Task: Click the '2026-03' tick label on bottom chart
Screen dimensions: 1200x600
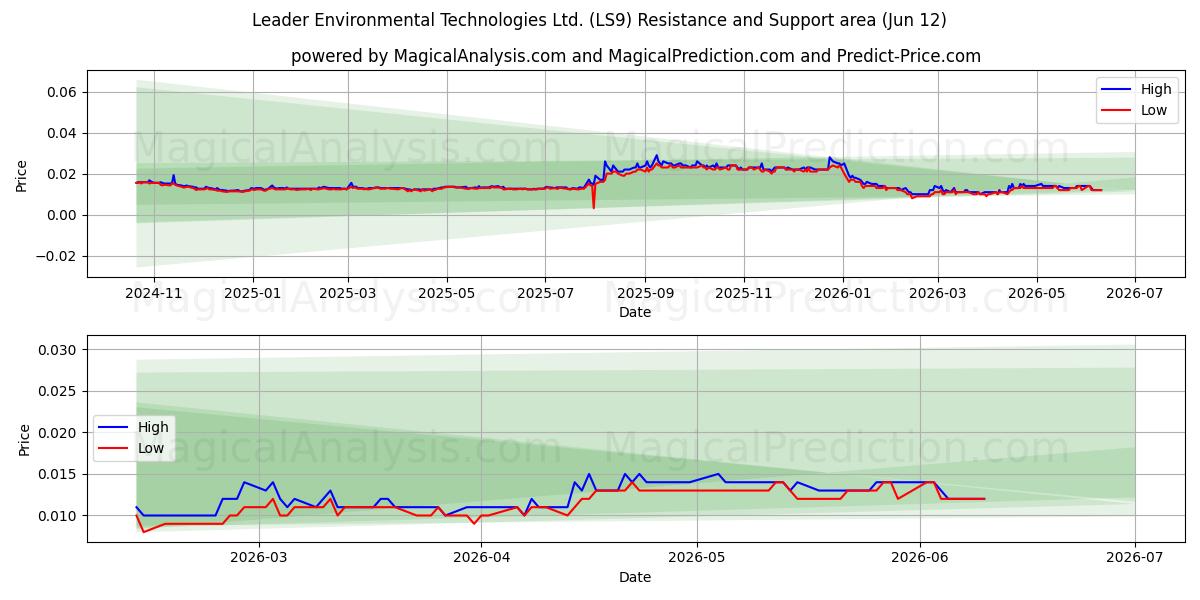Action: click(x=259, y=559)
